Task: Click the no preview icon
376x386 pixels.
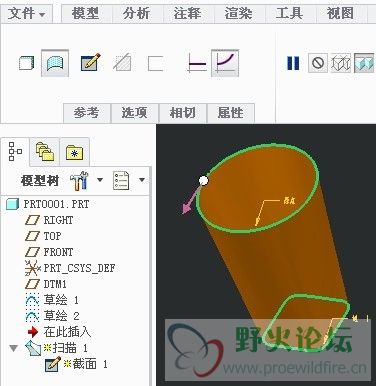Action: point(318,63)
